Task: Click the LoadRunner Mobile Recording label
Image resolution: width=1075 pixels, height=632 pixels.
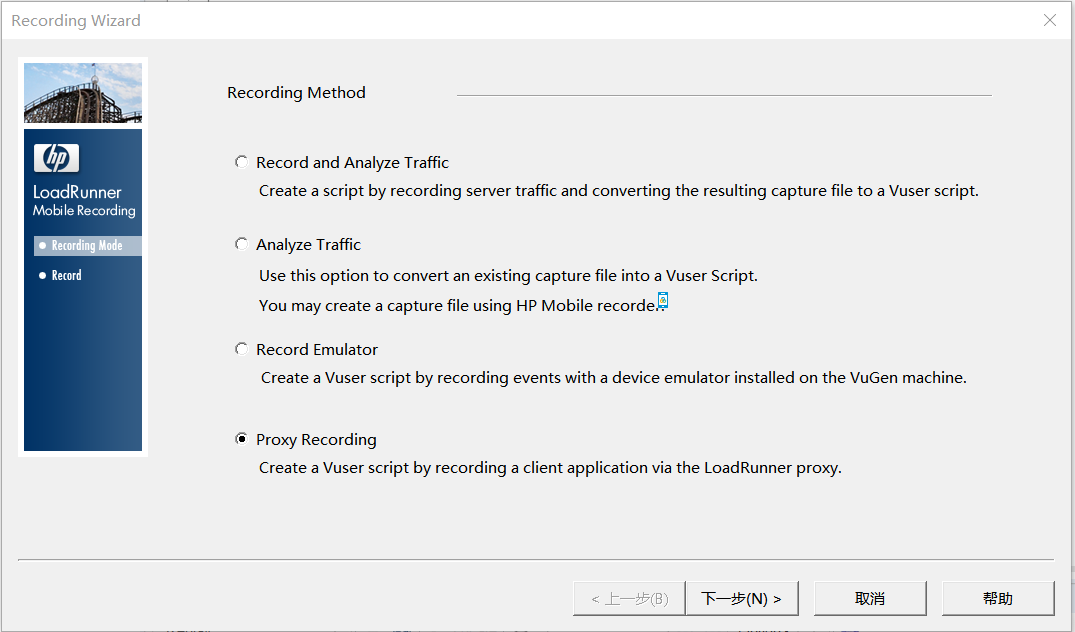Action: click(84, 201)
